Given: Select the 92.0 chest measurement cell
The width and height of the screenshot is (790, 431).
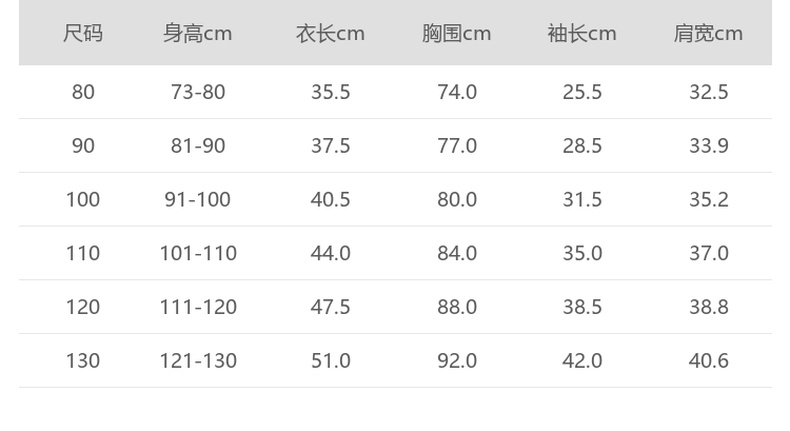Looking at the screenshot, I should coord(456,361).
